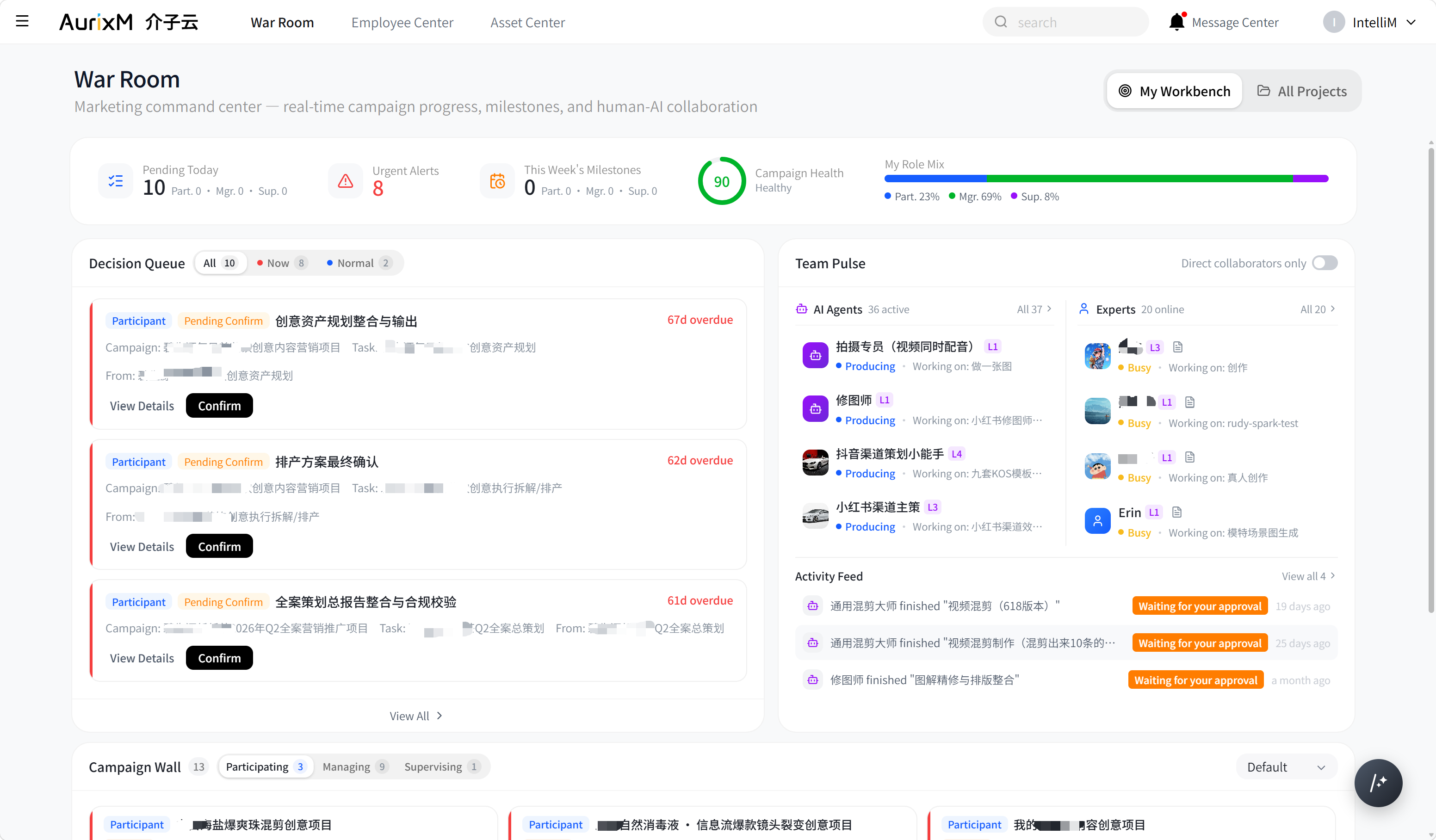Click the 67d overdue label

700,320
